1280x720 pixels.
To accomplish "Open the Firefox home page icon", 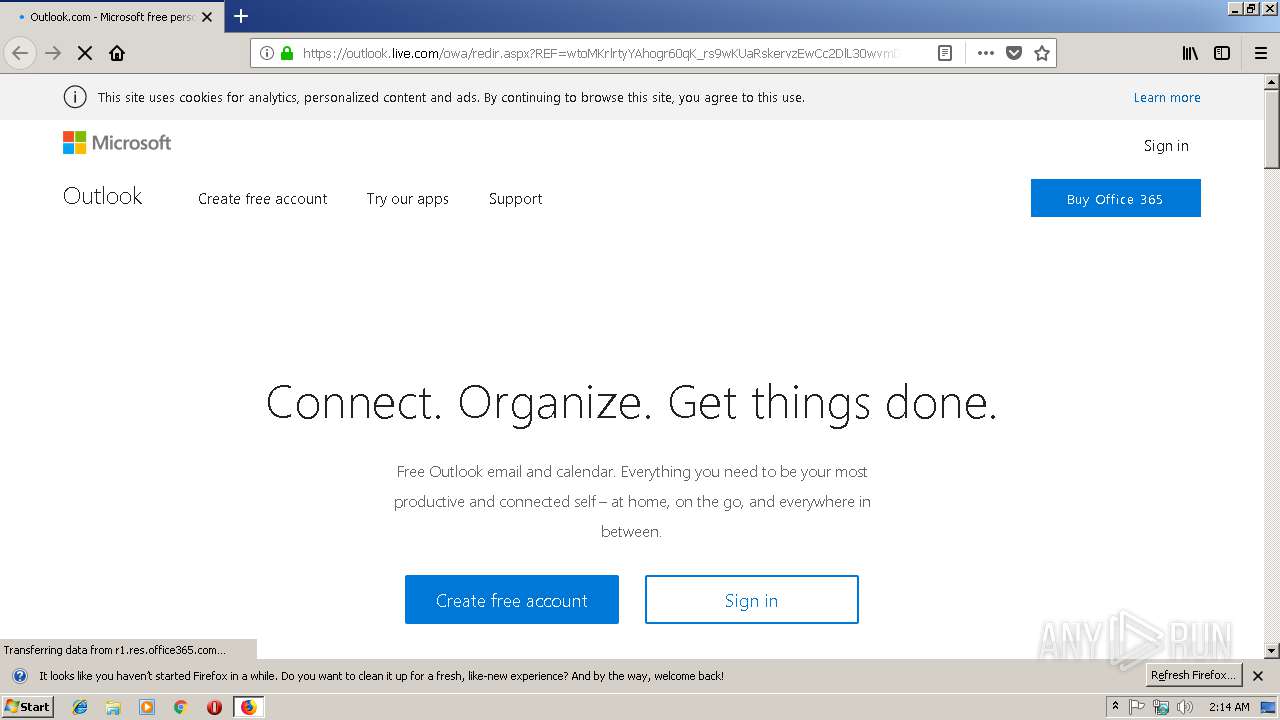I will 117,53.
